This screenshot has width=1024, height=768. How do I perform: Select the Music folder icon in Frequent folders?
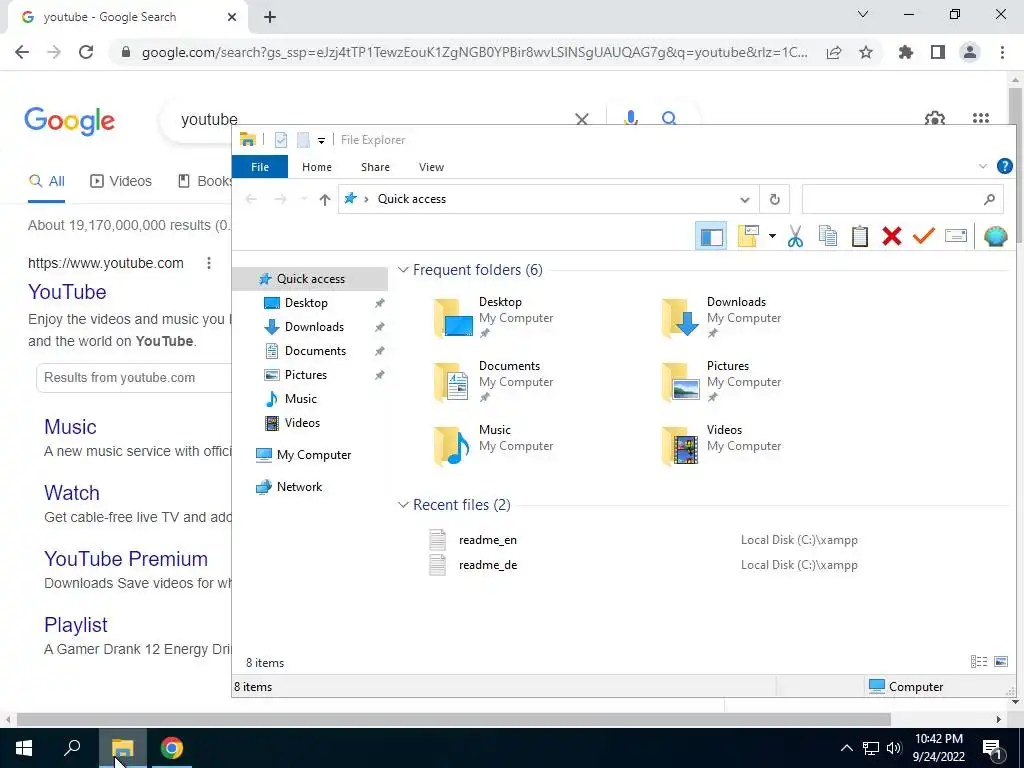pyautogui.click(x=451, y=445)
